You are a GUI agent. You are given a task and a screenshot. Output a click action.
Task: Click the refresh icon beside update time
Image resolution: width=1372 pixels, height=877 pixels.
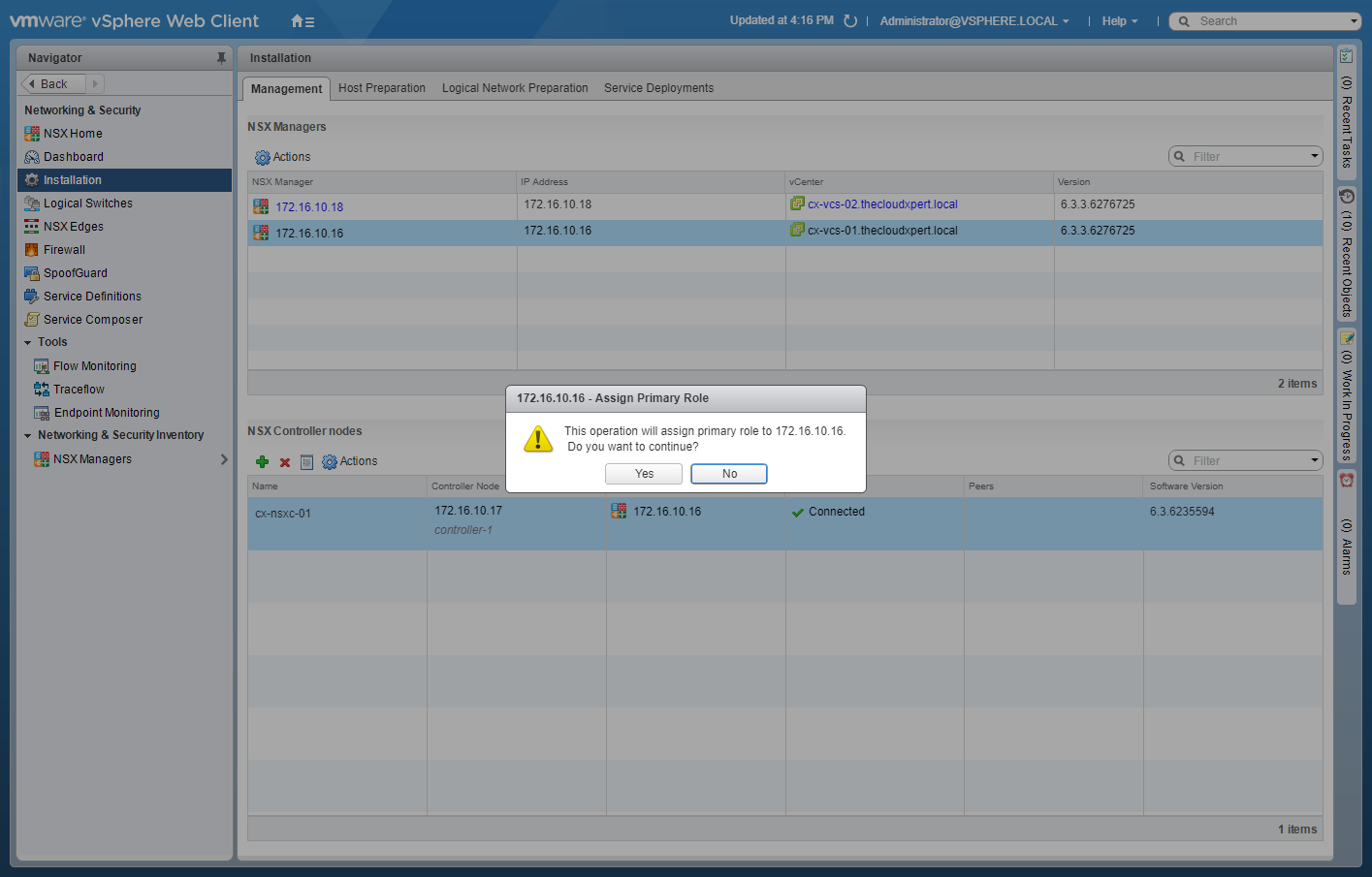point(850,21)
